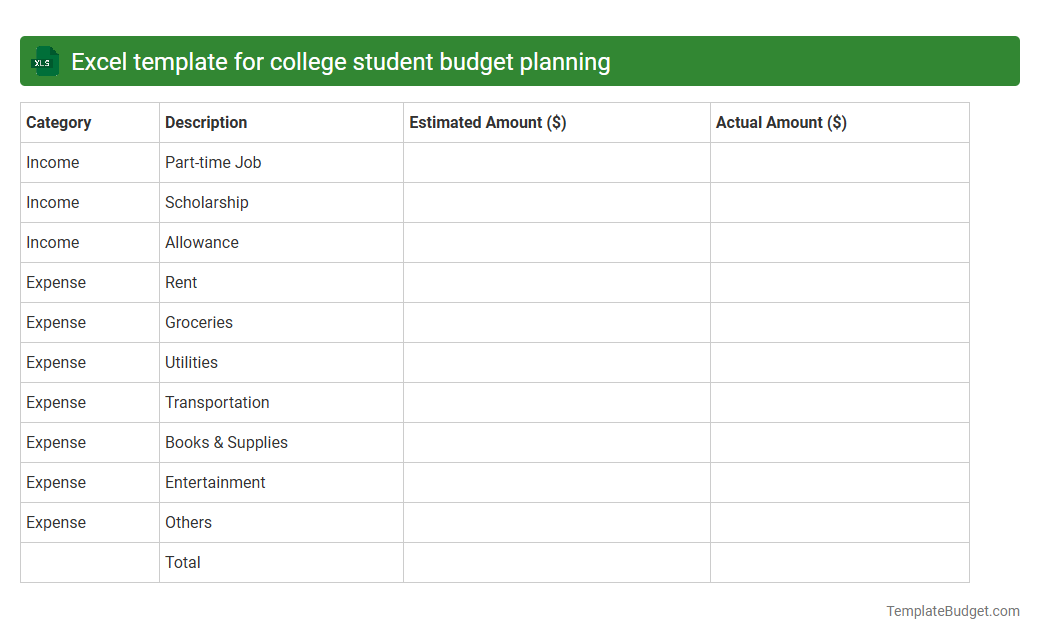Select the Estimated Amount ($) header

(487, 122)
